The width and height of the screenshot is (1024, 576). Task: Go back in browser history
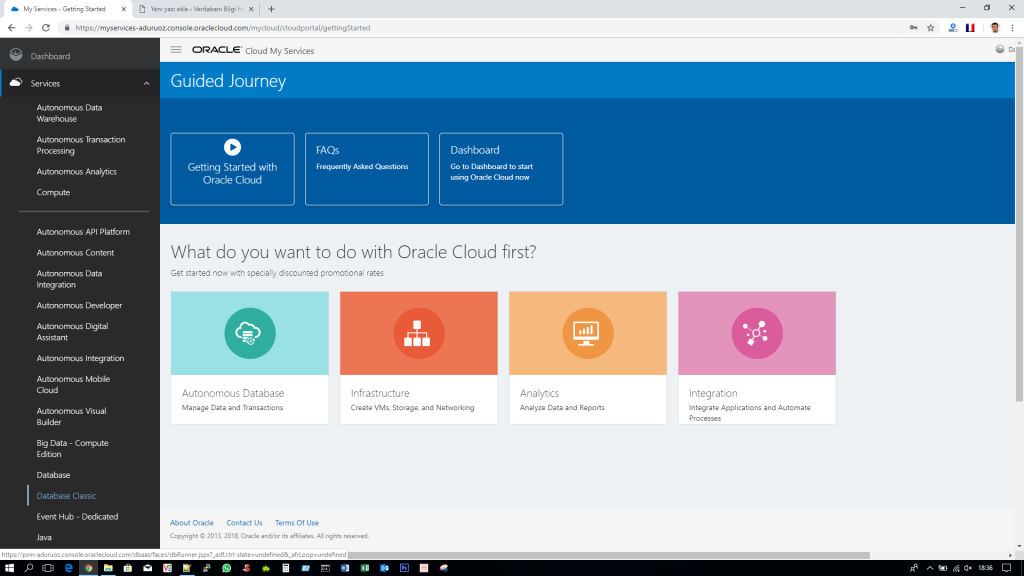(11, 28)
